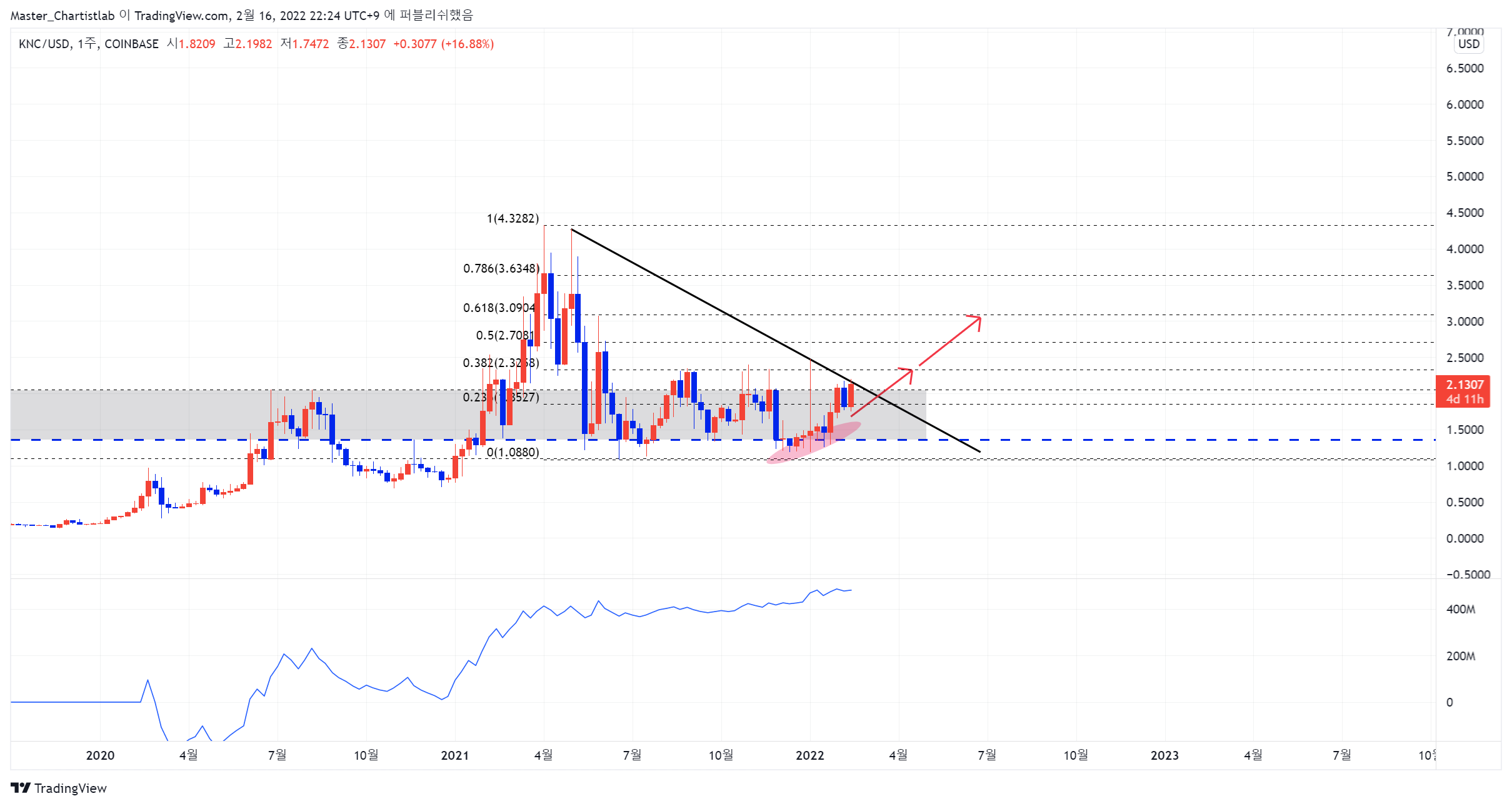Screen dimensions: 1512x806
Task: Click the 2023 label on time axis
Action: pyautogui.click(x=1164, y=755)
